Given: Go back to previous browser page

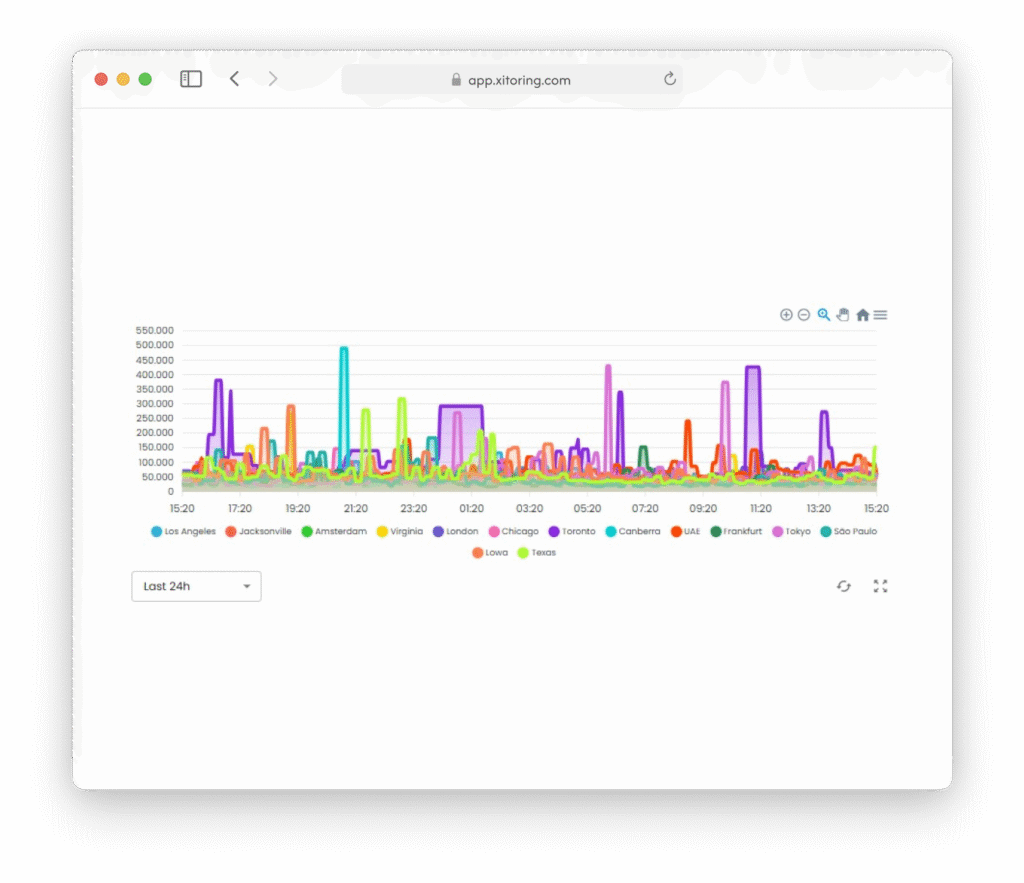Looking at the screenshot, I should pos(234,79).
